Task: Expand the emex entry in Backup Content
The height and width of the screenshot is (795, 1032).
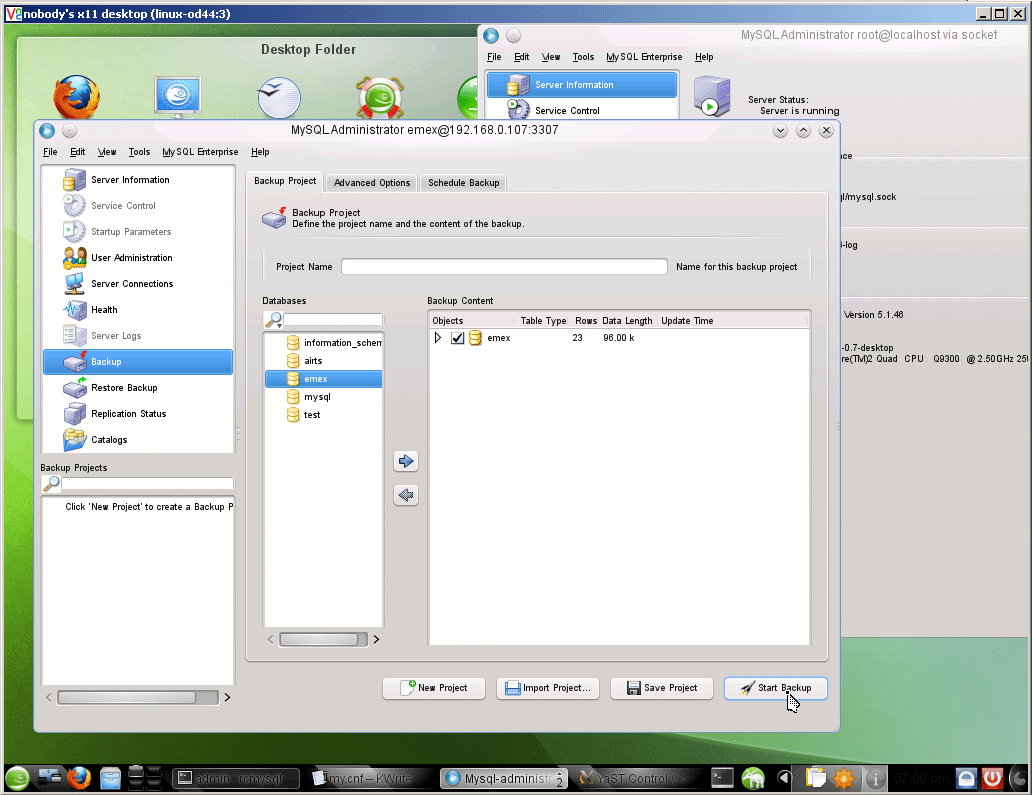Action: [438, 338]
